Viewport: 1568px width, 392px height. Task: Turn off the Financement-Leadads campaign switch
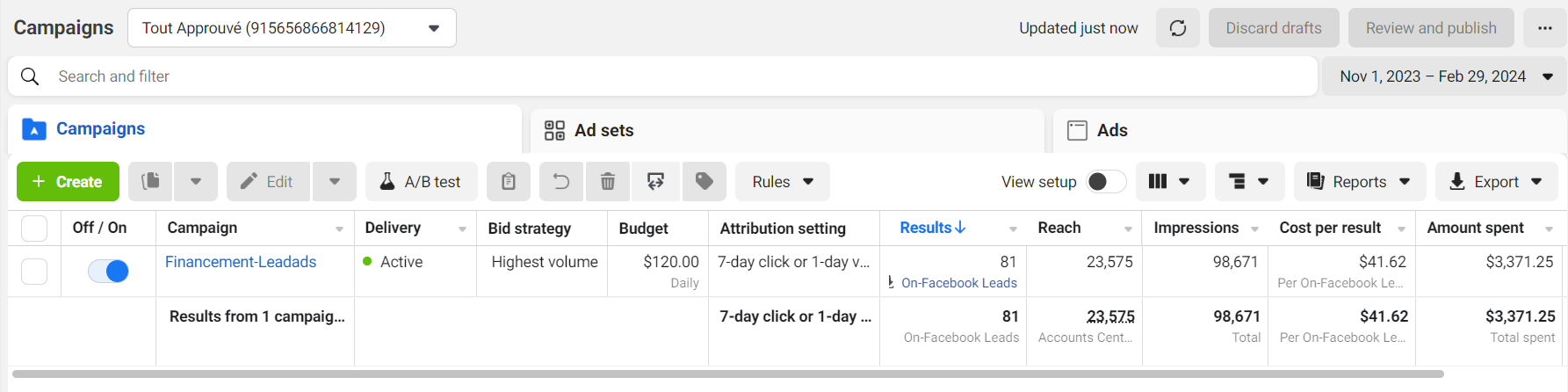pos(108,272)
